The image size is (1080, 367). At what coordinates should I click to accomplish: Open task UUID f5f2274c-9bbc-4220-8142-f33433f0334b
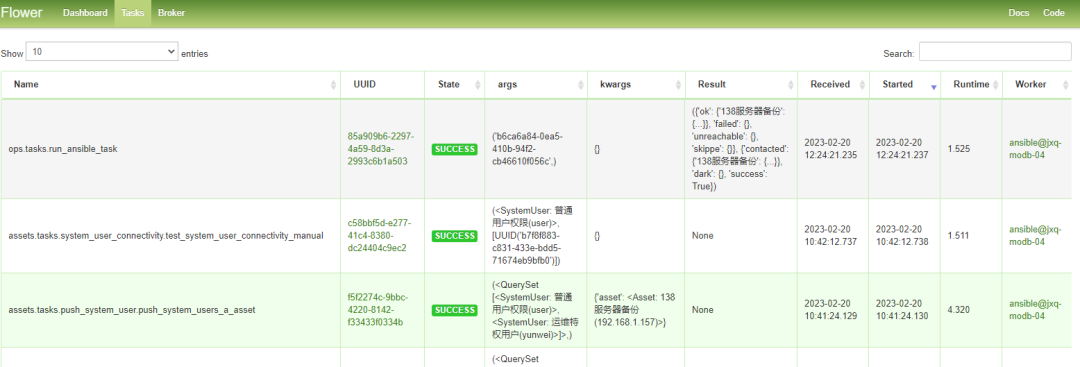point(378,310)
